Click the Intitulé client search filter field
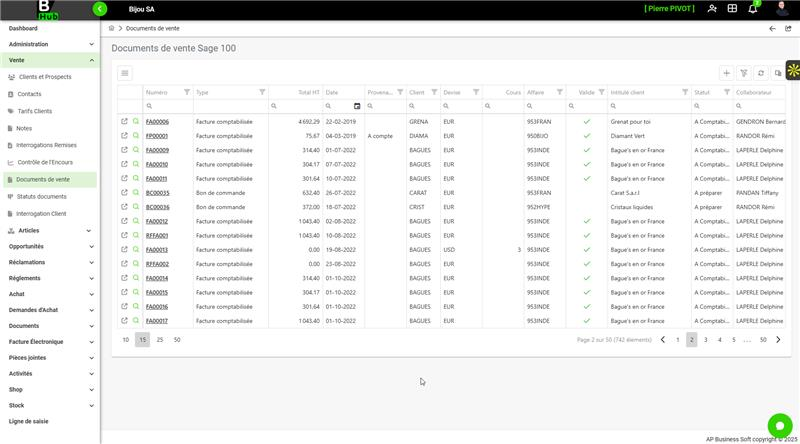The height and width of the screenshot is (444, 800). [x=649, y=106]
